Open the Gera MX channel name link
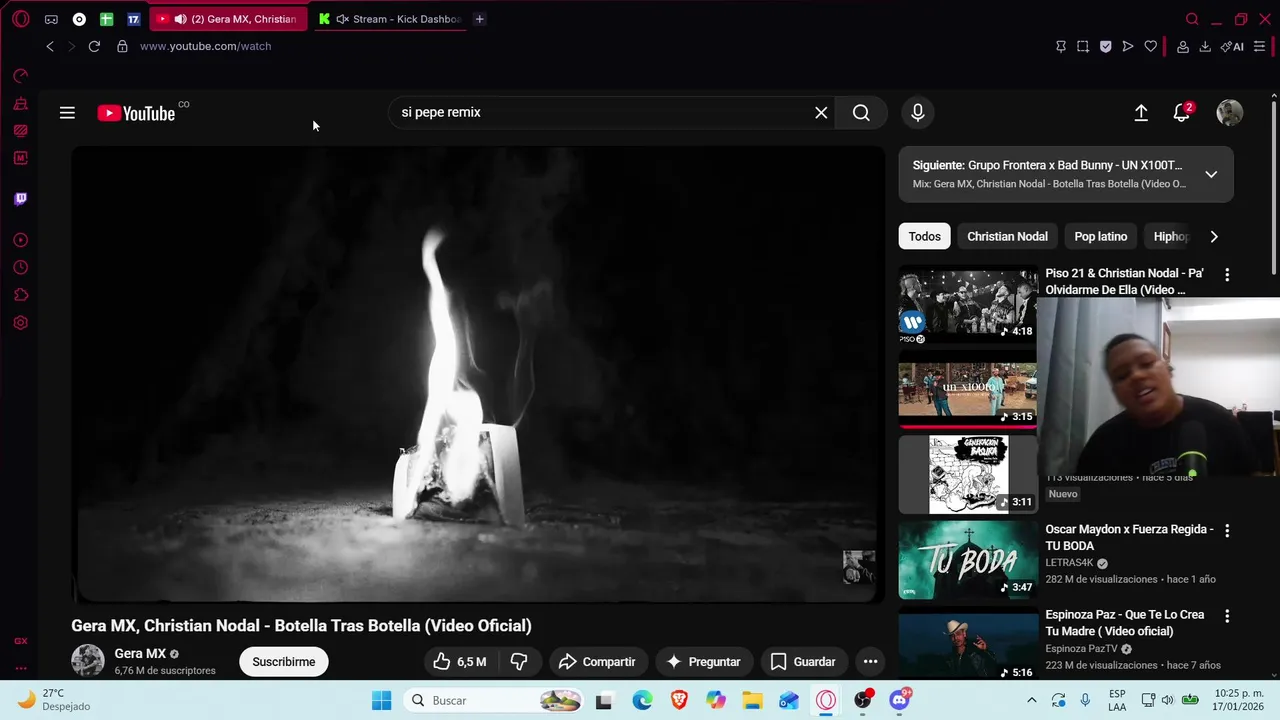Image resolution: width=1280 pixels, height=720 pixels. (140, 654)
